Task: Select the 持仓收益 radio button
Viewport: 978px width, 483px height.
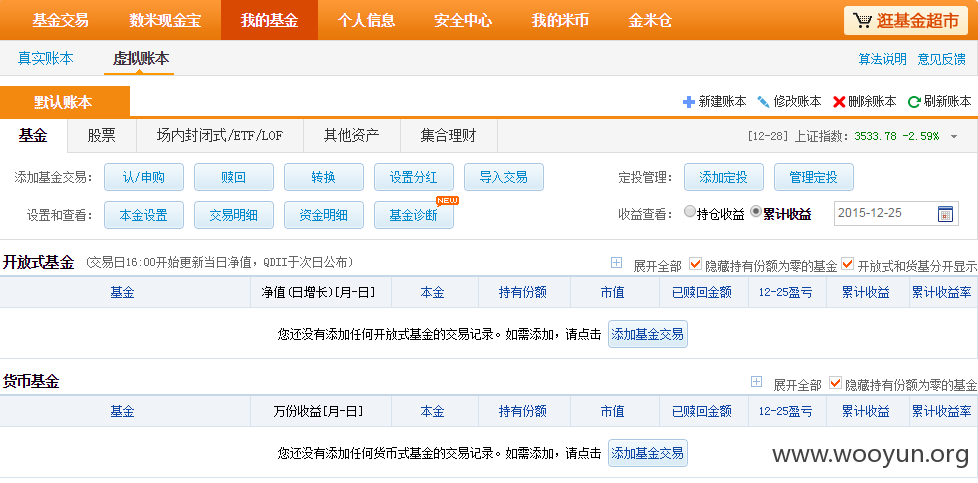Action: click(689, 212)
